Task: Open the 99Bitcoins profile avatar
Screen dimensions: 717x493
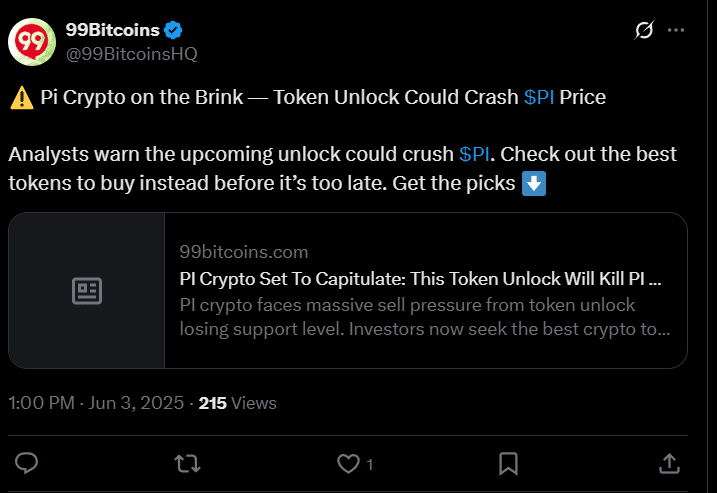Action: pyautogui.click(x=32, y=42)
